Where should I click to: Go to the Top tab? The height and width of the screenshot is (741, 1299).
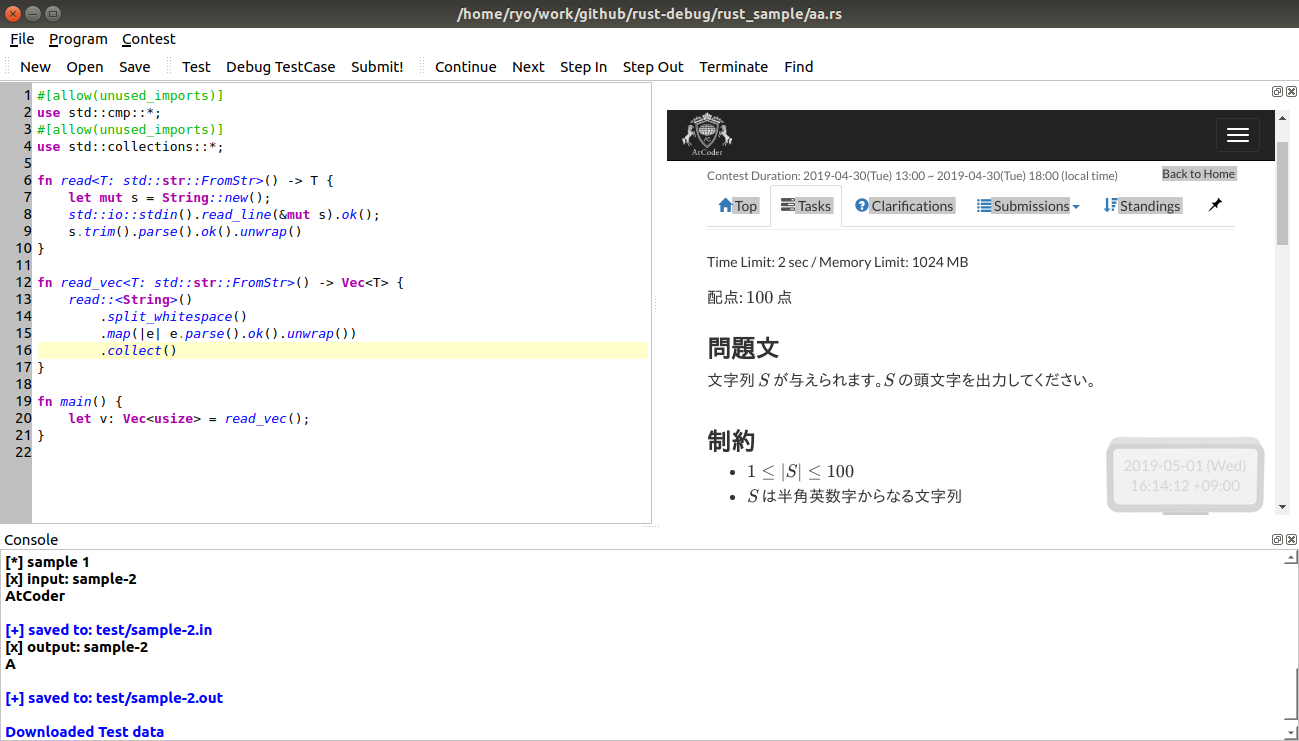pos(738,206)
